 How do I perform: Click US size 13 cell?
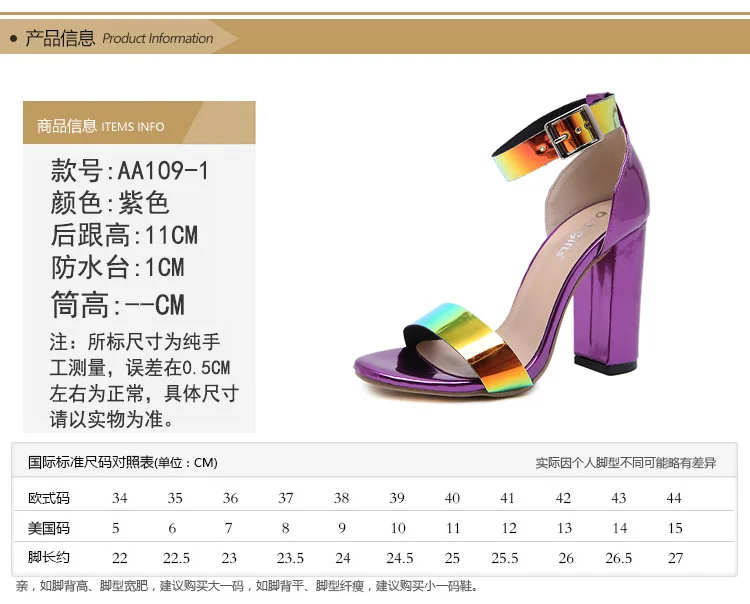tap(564, 528)
